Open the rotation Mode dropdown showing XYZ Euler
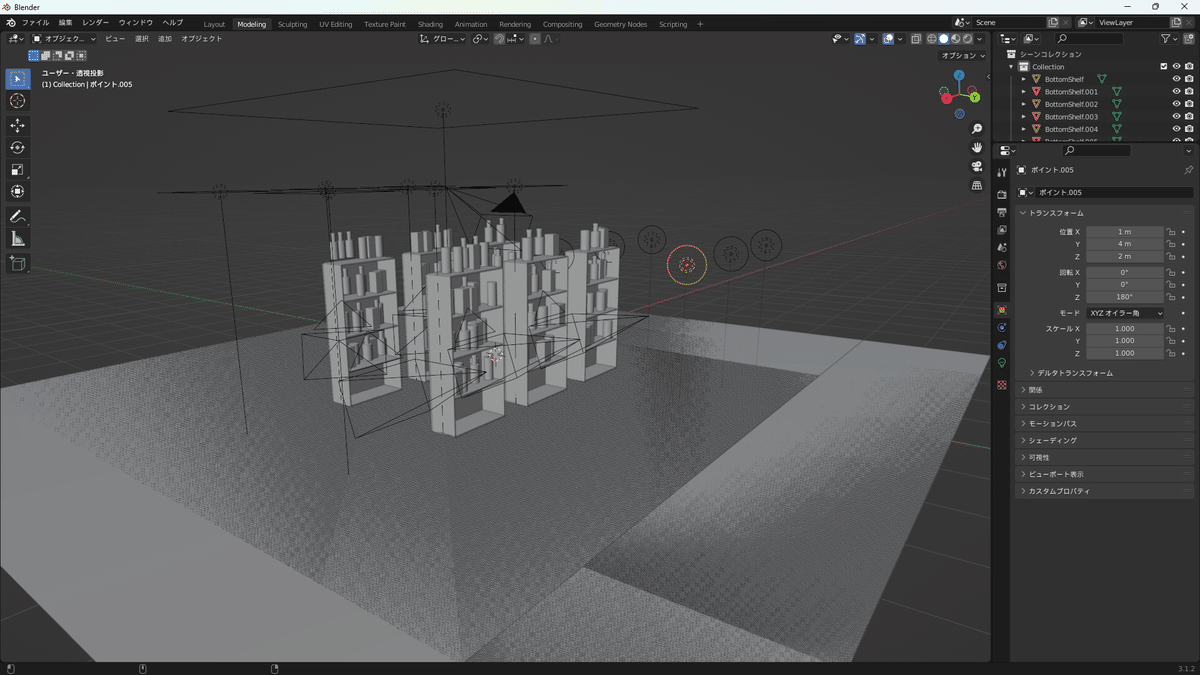This screenshot has height=675, width=1200. click(1124, 314)
